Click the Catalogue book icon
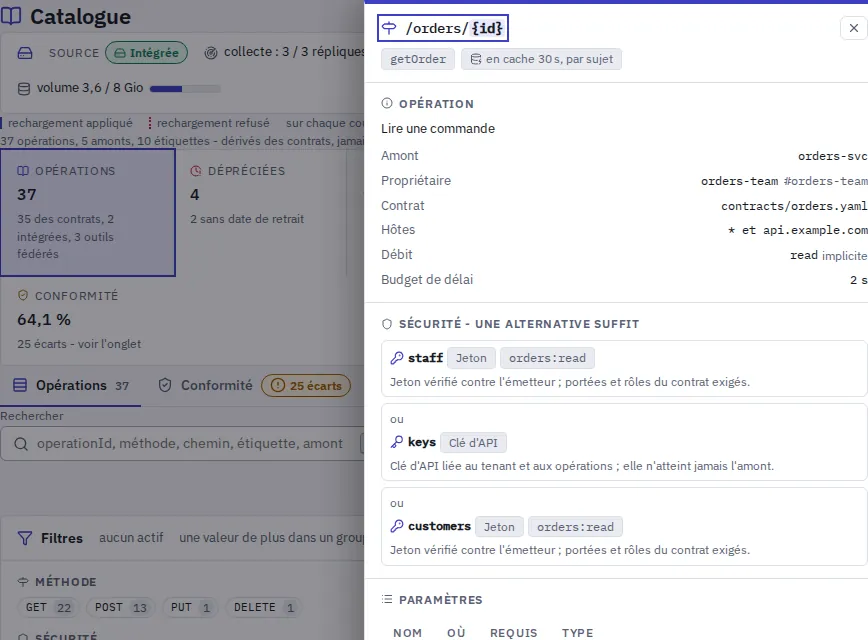Viewport: 868px width, 640px height. (x=11, y=16)
